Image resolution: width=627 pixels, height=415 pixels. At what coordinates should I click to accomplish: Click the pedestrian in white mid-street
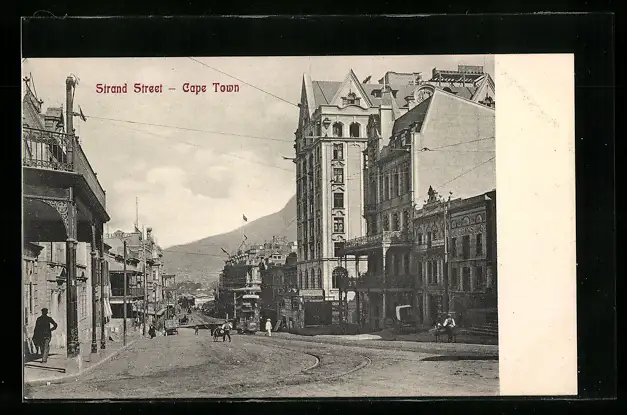268,327
